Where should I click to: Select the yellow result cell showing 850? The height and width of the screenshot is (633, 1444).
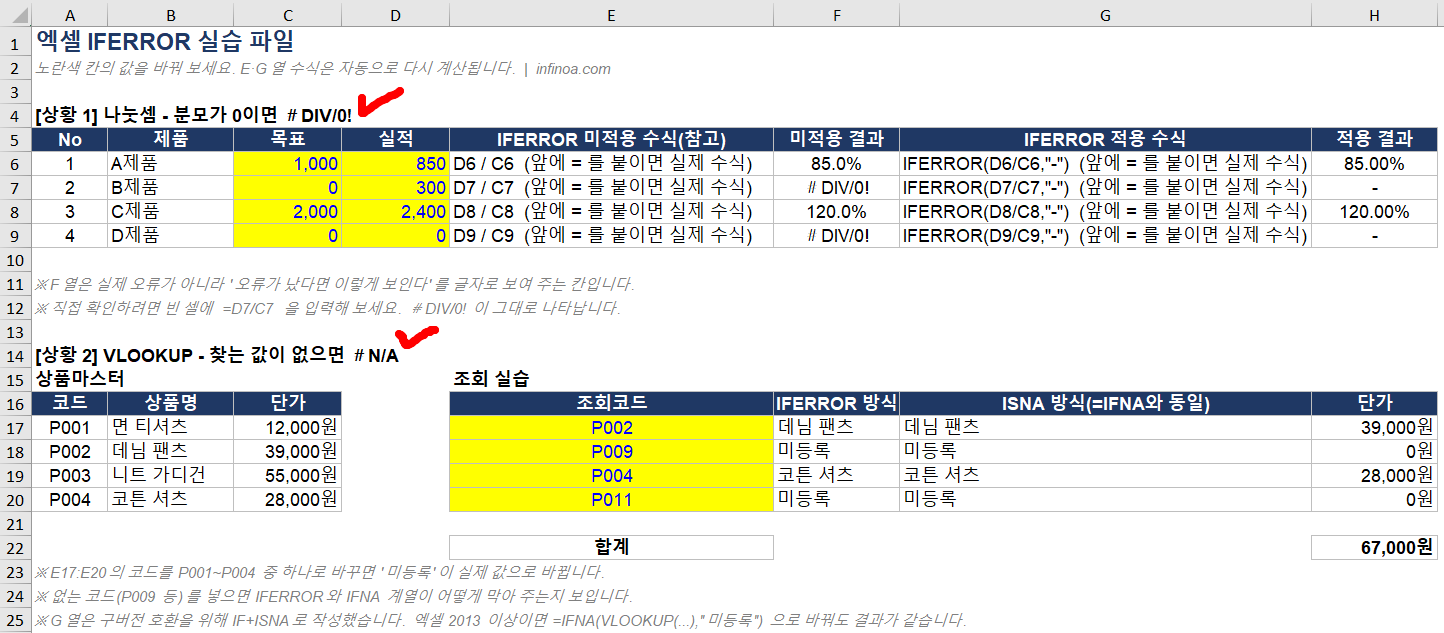tap(395, 163)
